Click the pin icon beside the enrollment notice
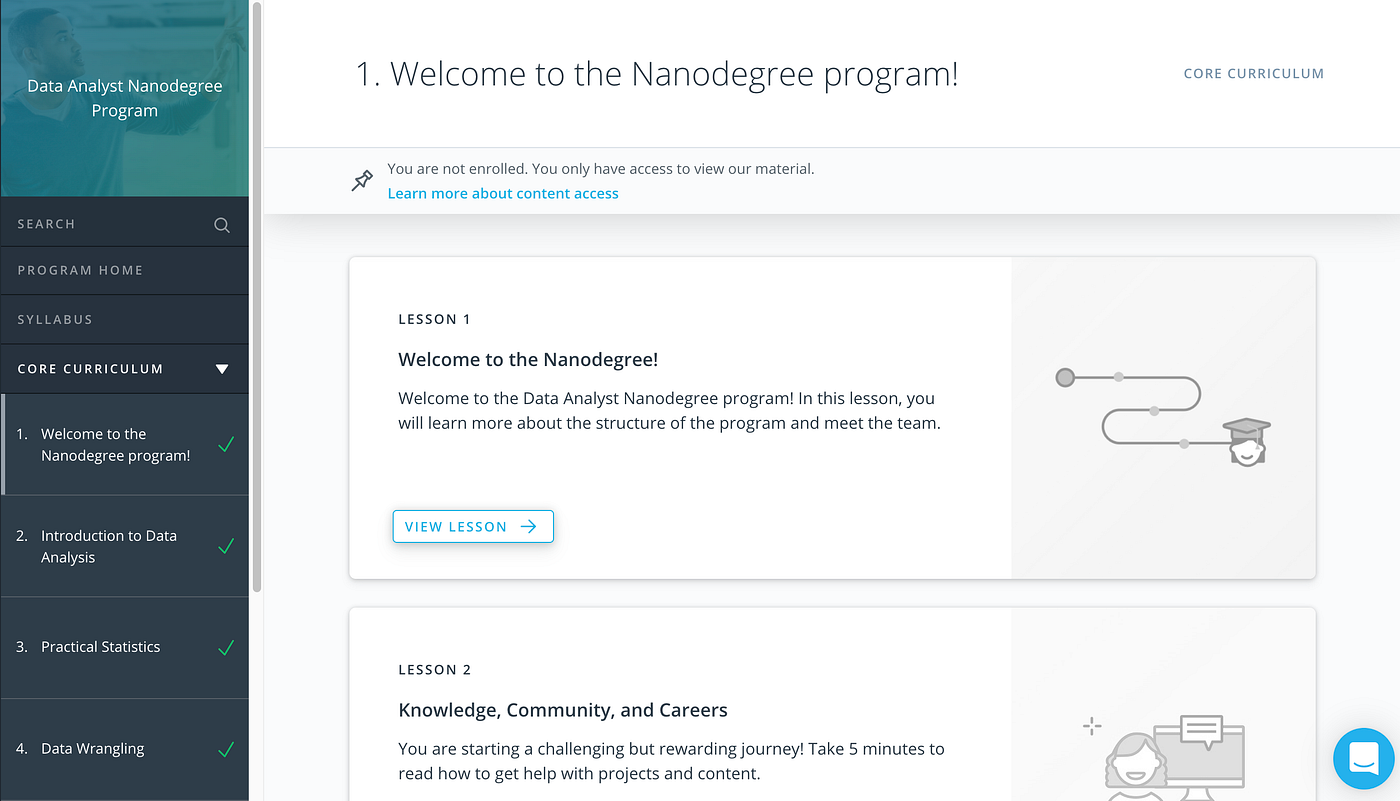The height and width of the screenshot is (801, 1400). (x=361, y=180)
